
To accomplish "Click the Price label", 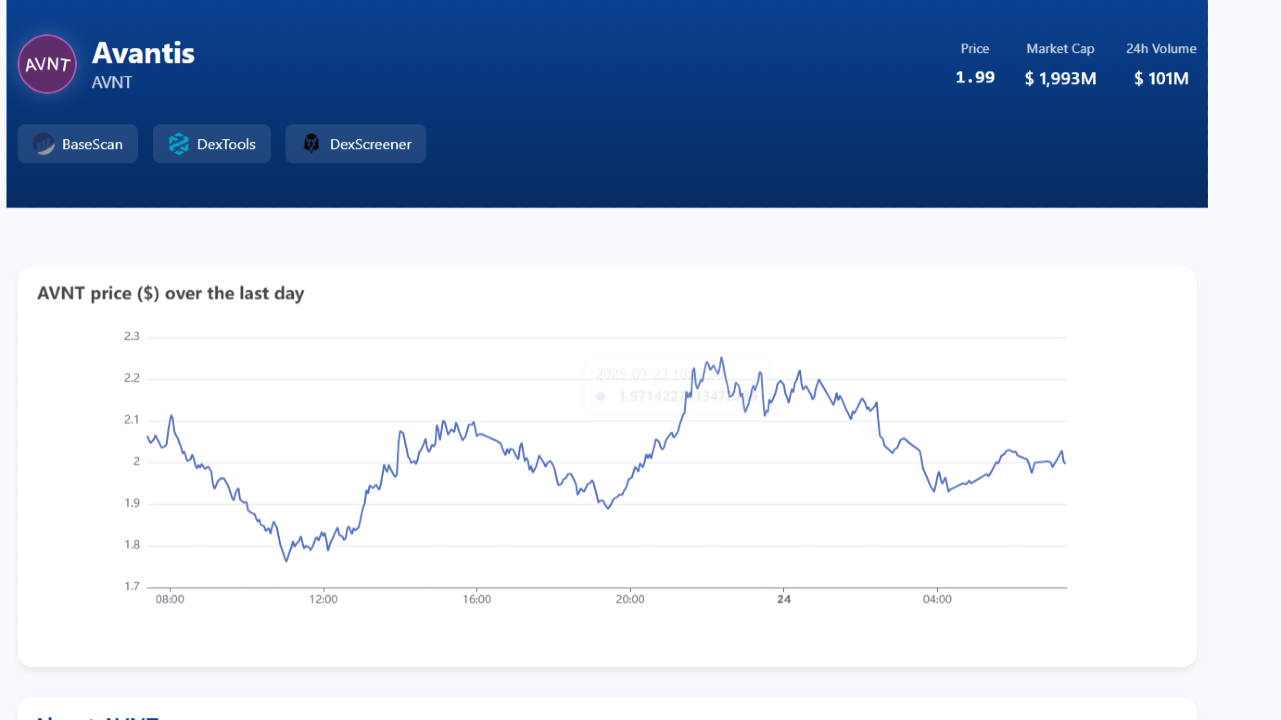I will 975,48.
